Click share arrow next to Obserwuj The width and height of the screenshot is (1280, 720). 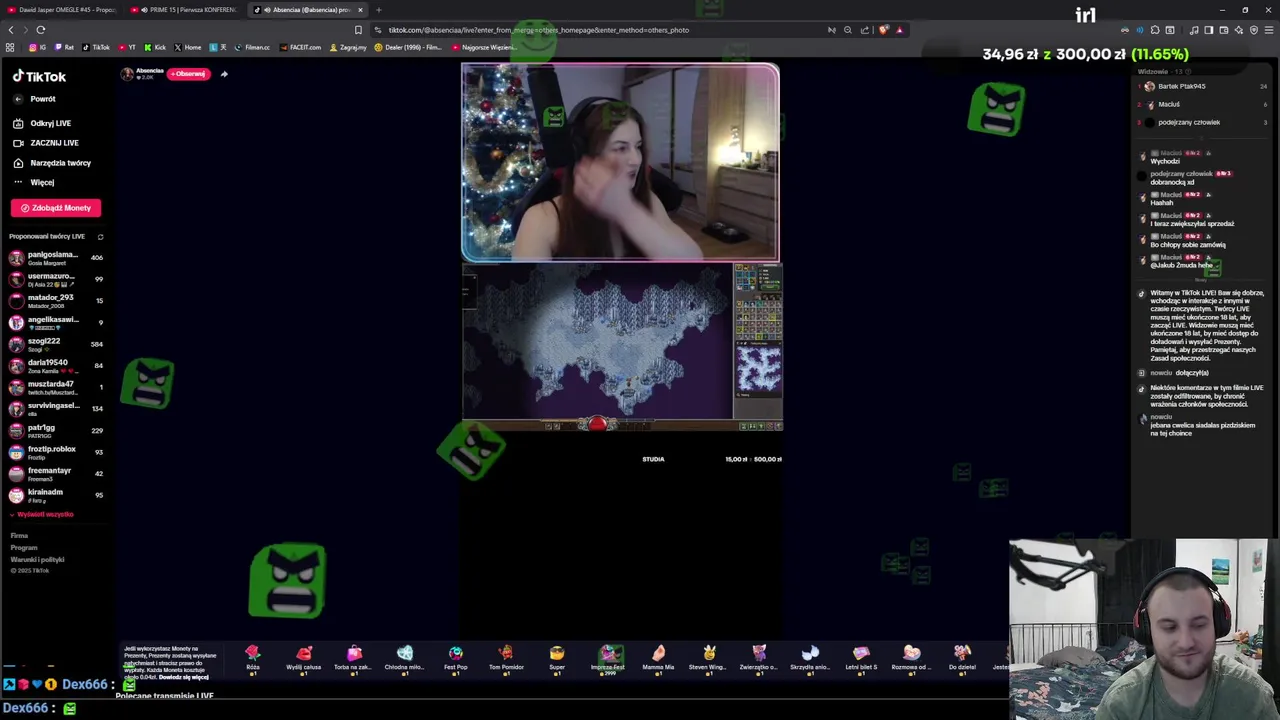(224, 74)
